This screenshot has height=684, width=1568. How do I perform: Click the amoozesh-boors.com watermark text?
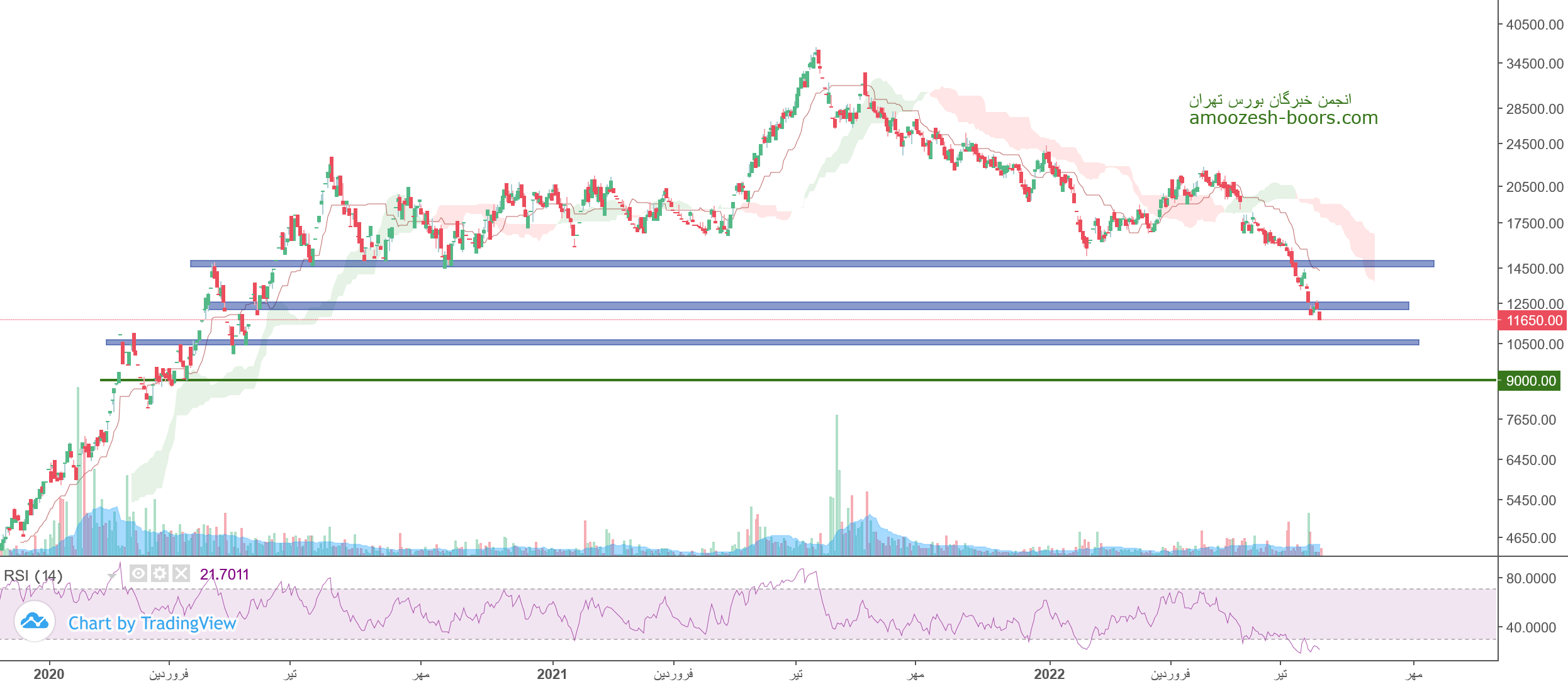1283,118
